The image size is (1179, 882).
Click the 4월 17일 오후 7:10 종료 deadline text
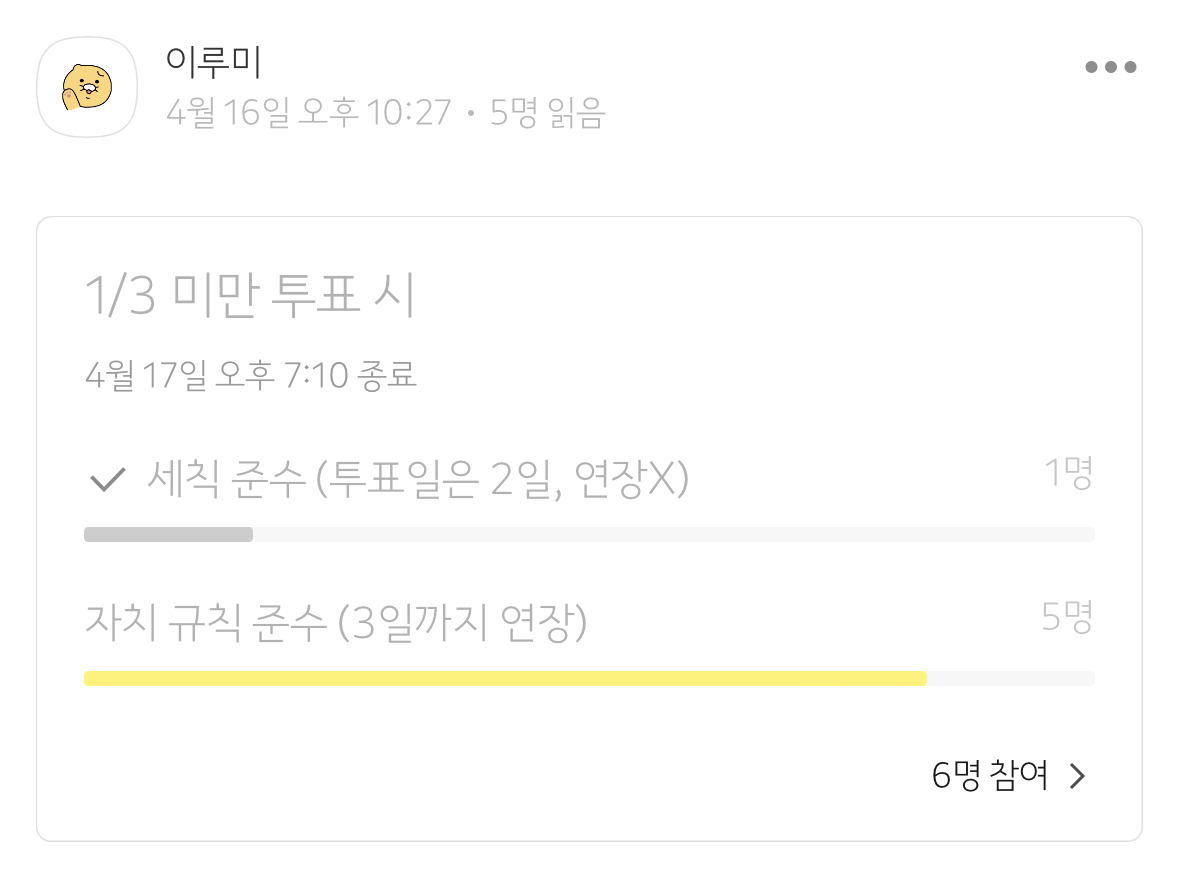252,375
